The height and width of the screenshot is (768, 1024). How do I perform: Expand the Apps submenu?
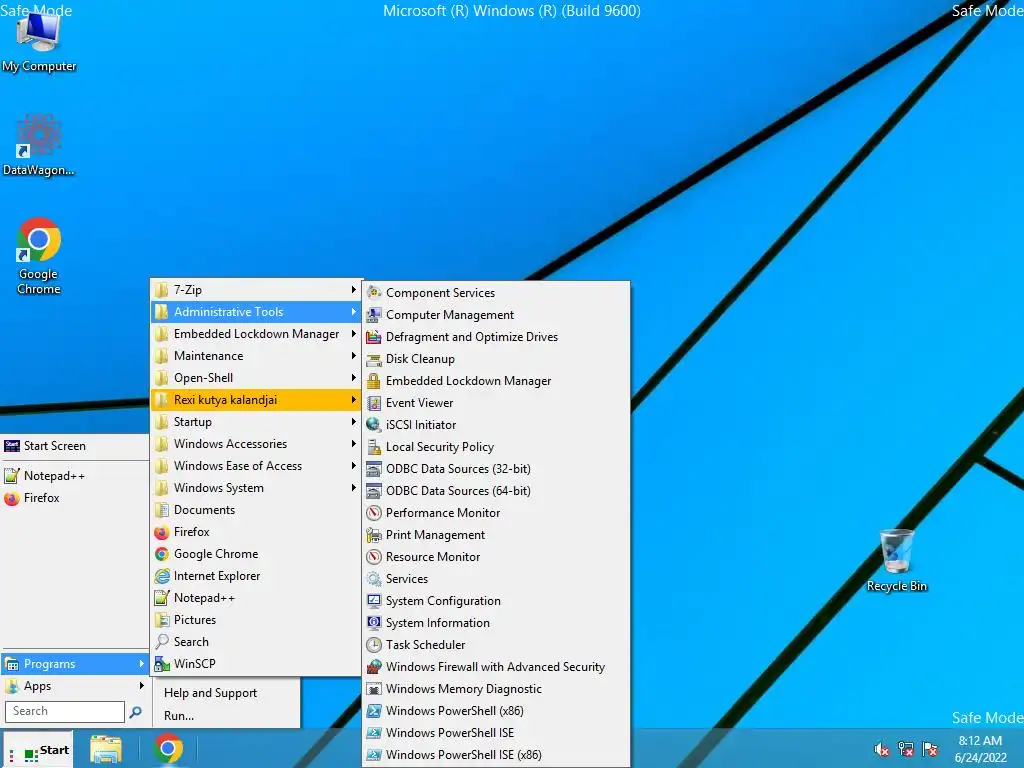[x=74, y=686]
